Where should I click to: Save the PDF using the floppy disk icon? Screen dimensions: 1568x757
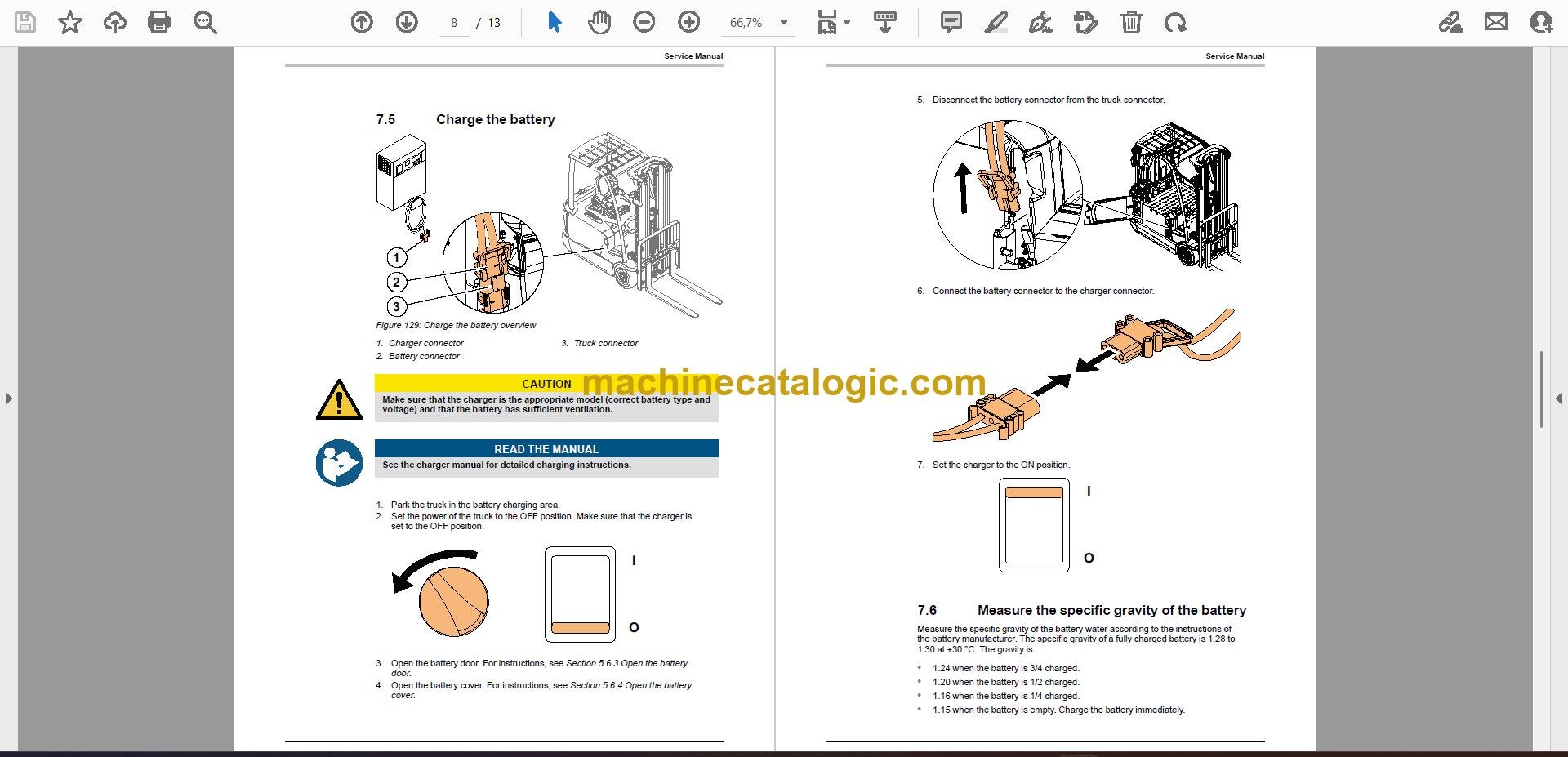25,23
